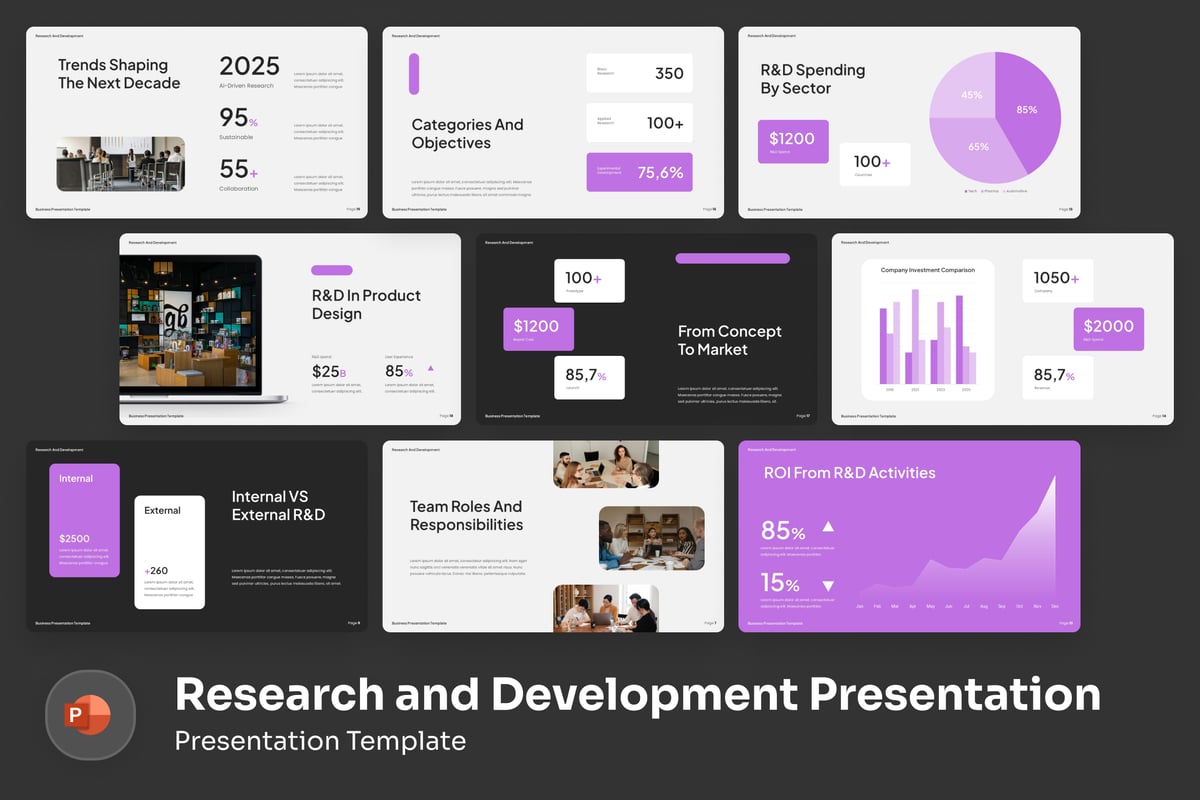1200x800 pixels.
Task: Click the white up arrow beside 85% ROI
Action: 827,527
